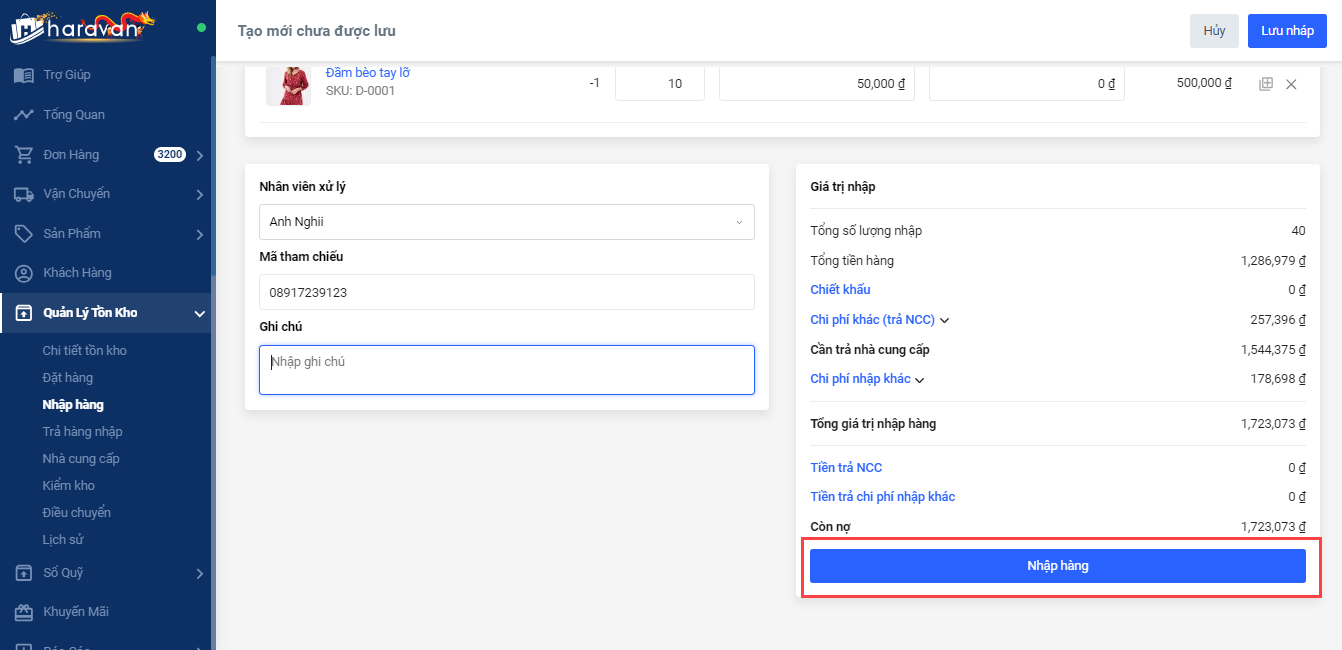Screen dimensions: 1342x650
Task: Click the Vận Chuyển truck icon
Action: pyautogui.click(x=24, y=194)
